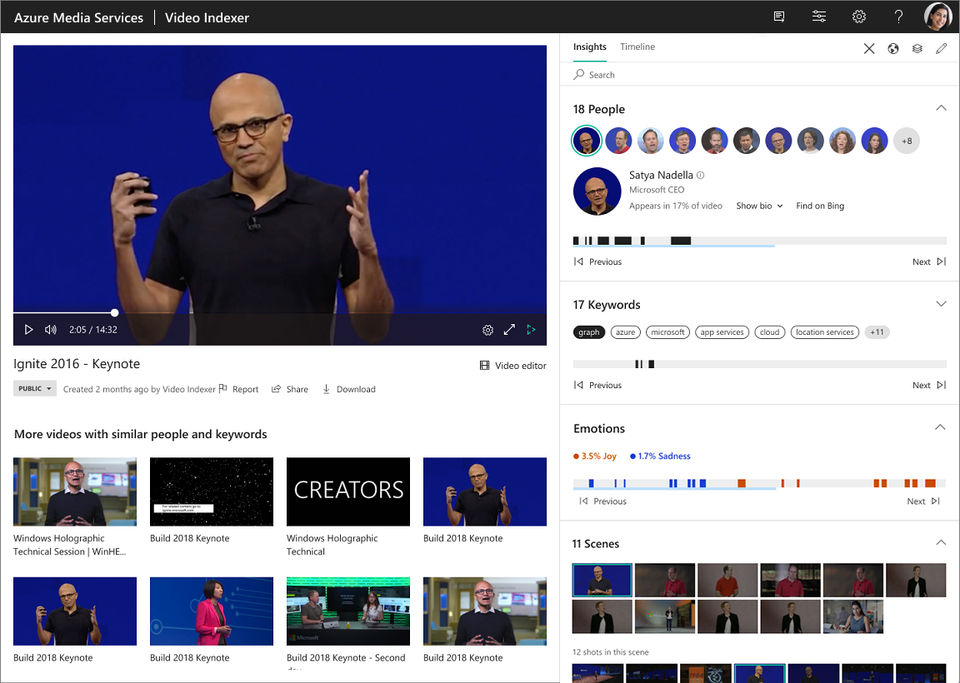Image resolution: width=960 pixels, height=683 pixels.
Task: Play the video
Action: pos(28,329)
